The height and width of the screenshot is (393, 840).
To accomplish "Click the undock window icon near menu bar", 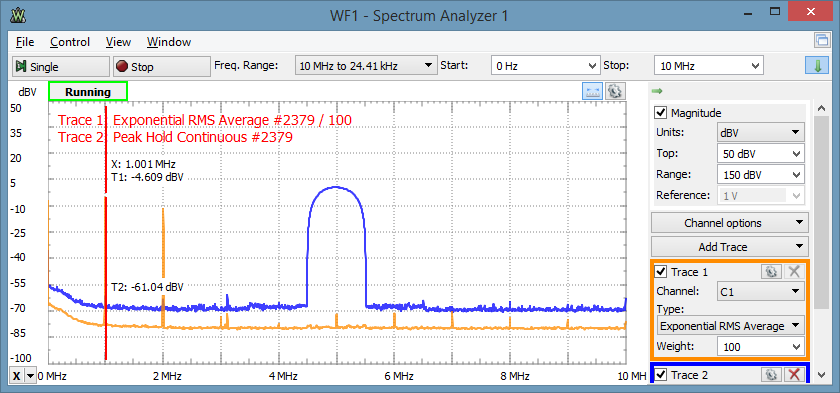I will (x=821, y=40).
